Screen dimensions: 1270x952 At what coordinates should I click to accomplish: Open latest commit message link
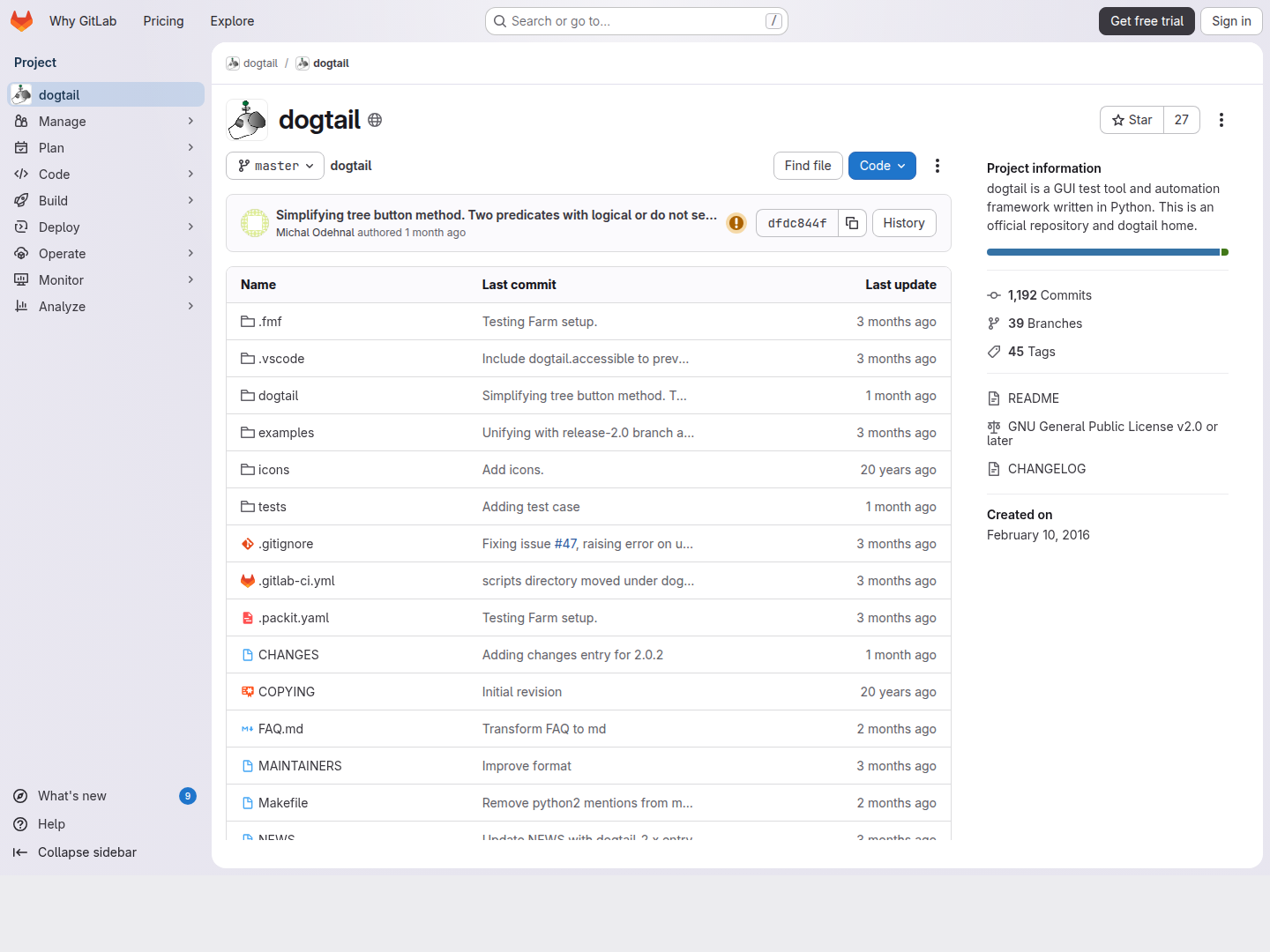[x=497, y=215]
